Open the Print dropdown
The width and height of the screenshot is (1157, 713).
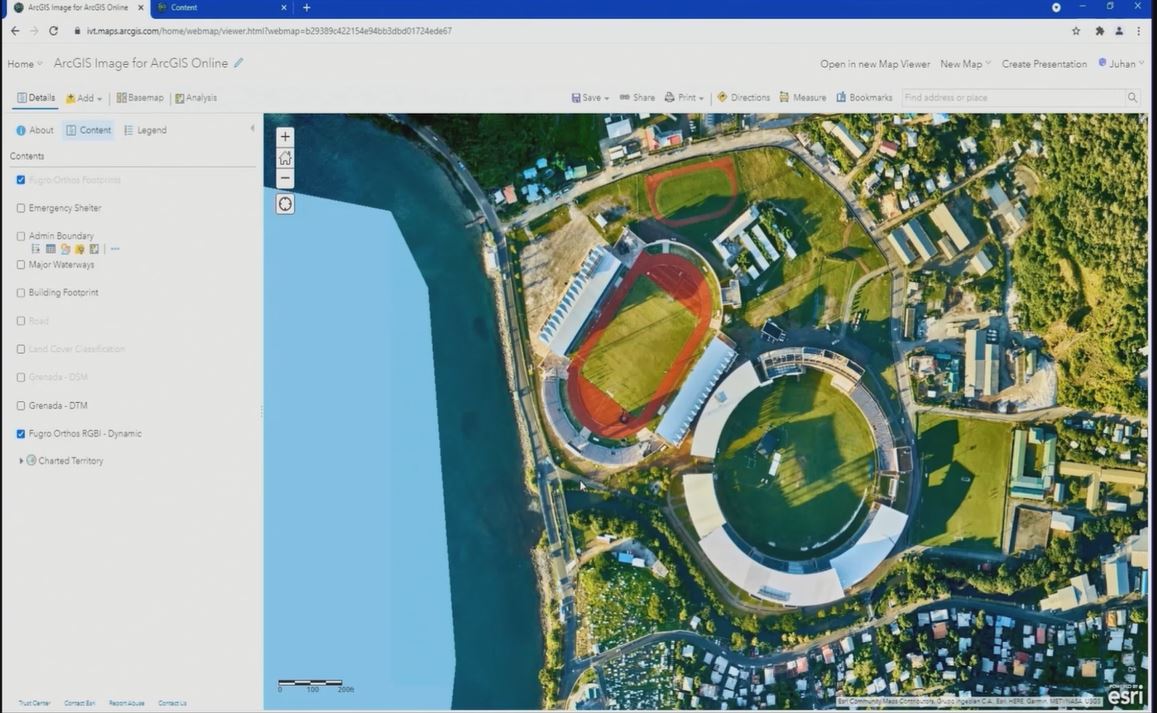pyautogui.click(x=684, y=97)
